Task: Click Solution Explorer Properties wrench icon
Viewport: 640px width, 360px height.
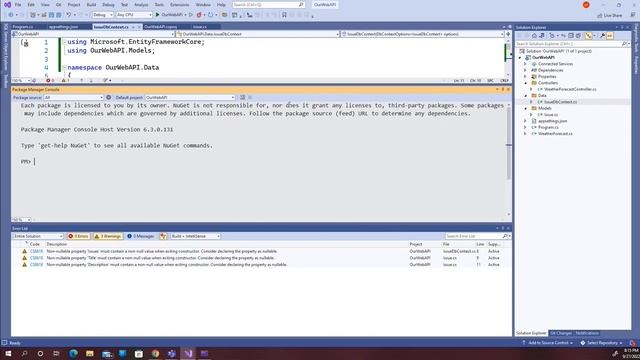Action: (602, 36)
